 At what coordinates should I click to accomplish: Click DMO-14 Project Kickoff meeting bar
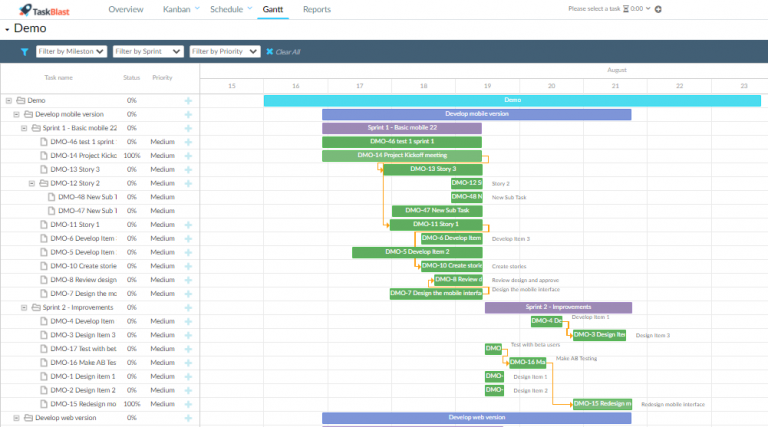click(x=402, y=156)
